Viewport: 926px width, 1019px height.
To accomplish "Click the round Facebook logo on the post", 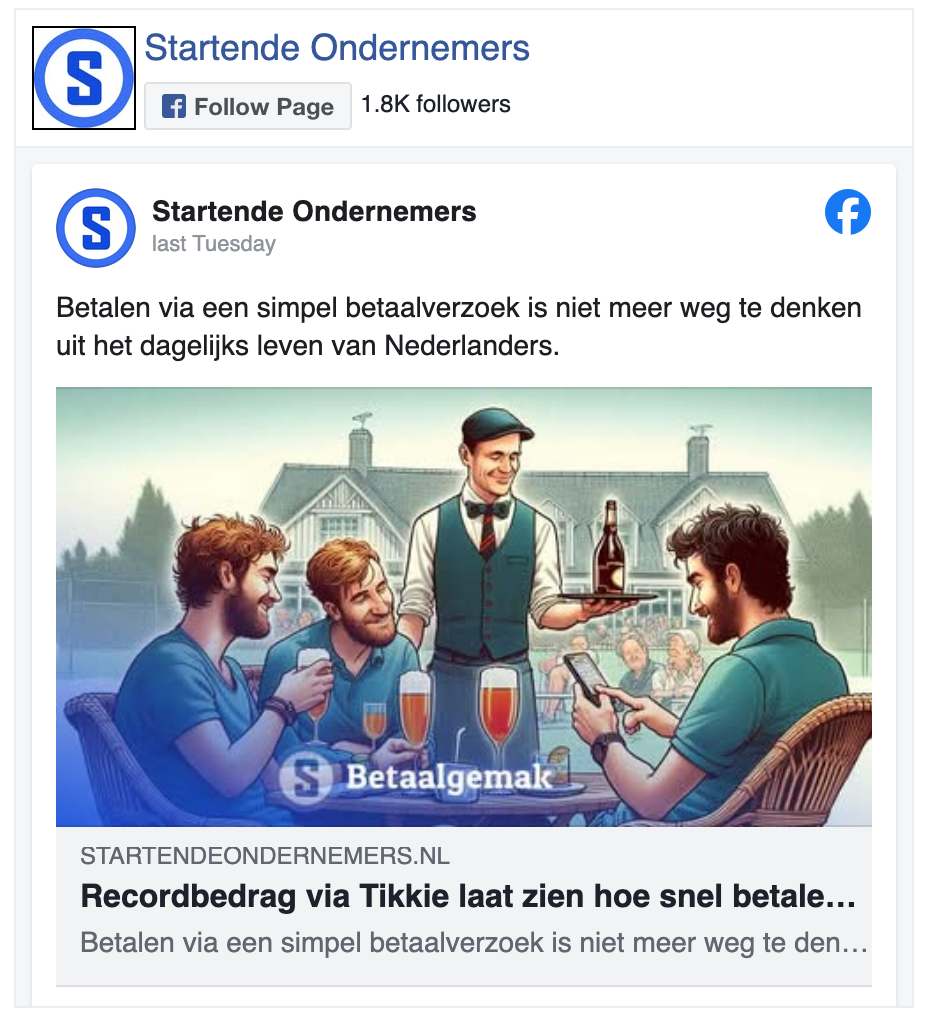I will coord(848,212).
